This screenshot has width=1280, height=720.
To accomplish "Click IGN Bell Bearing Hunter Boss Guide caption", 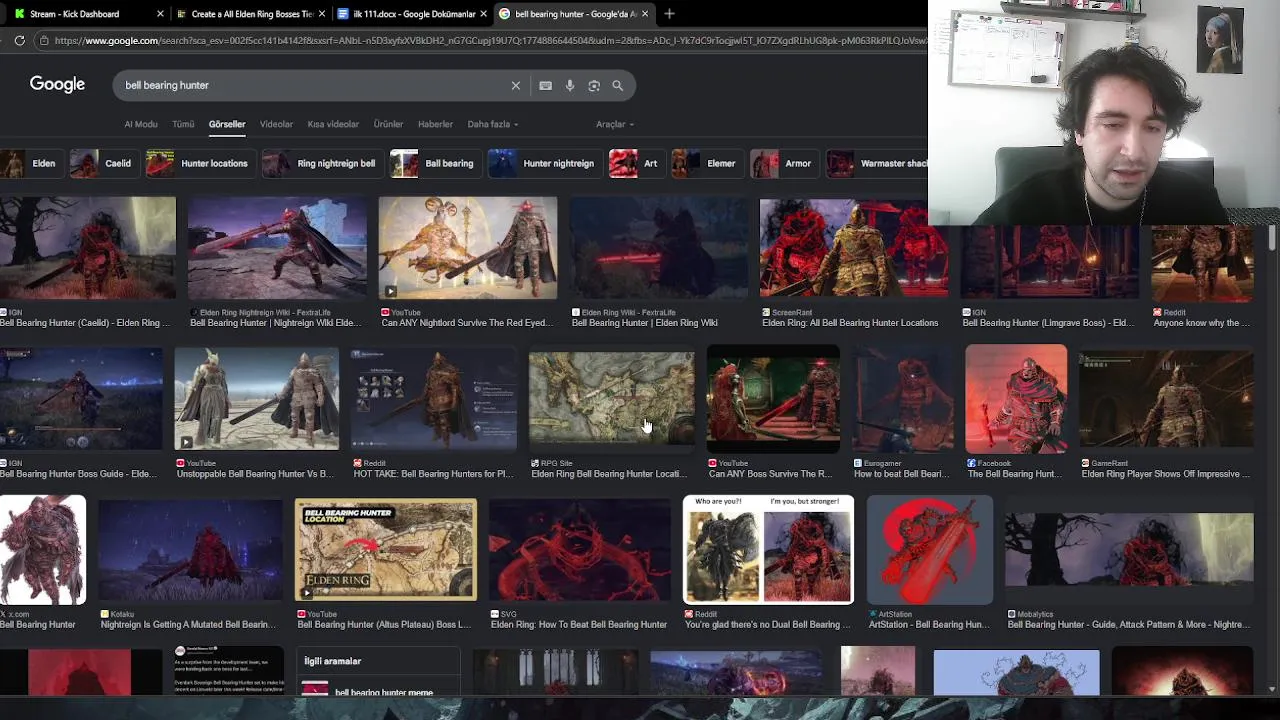I will [78, 474].
